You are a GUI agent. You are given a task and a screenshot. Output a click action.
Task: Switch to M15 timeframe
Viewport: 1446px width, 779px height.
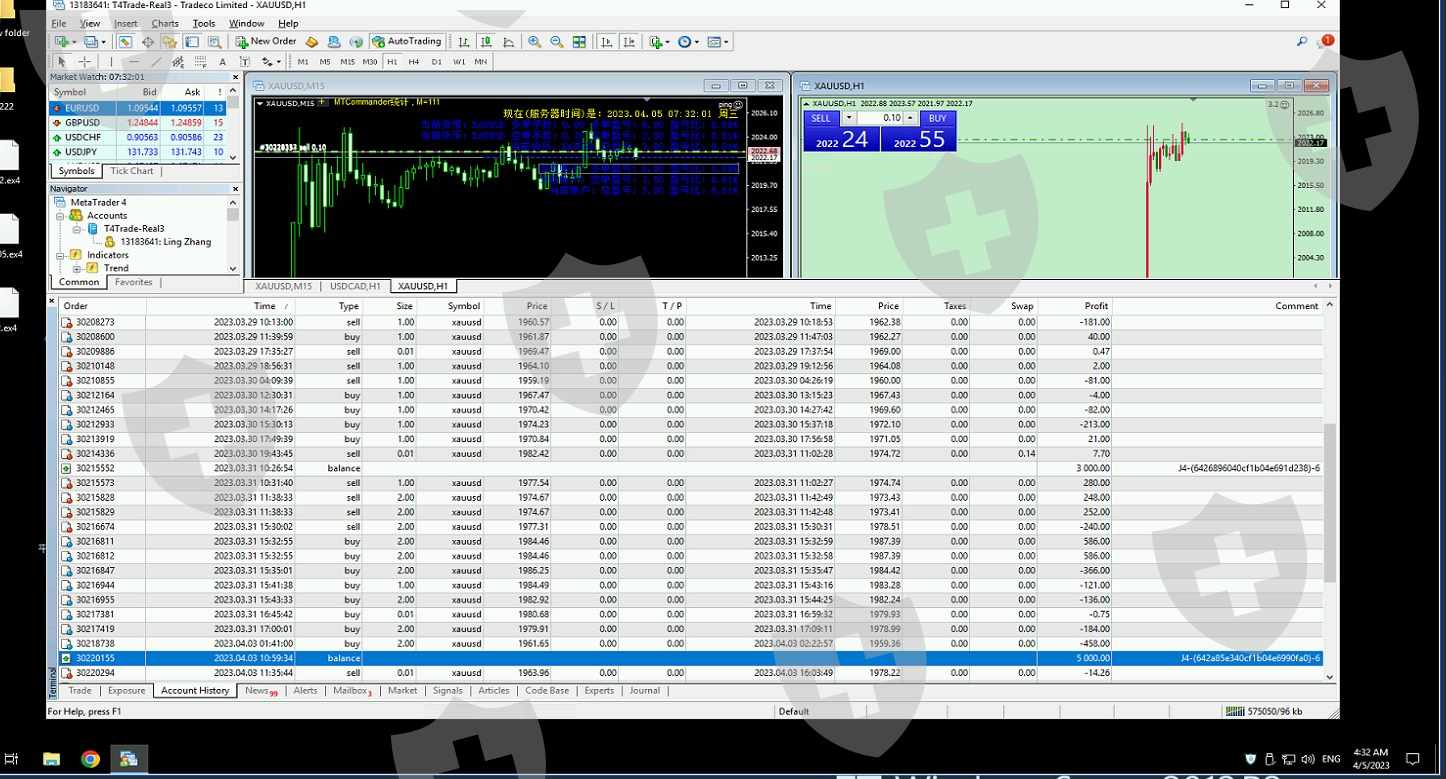[x=347, y=62]
